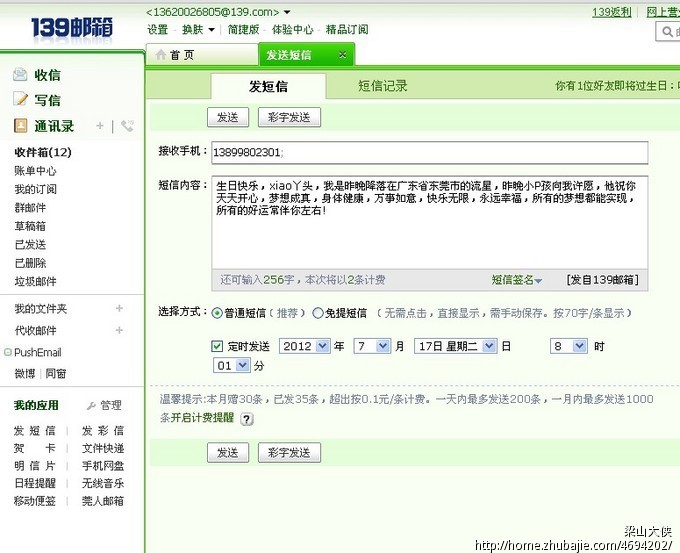Close the 发送短信 tab
This screenshot has width=680, height=553.
click(343, 55)
